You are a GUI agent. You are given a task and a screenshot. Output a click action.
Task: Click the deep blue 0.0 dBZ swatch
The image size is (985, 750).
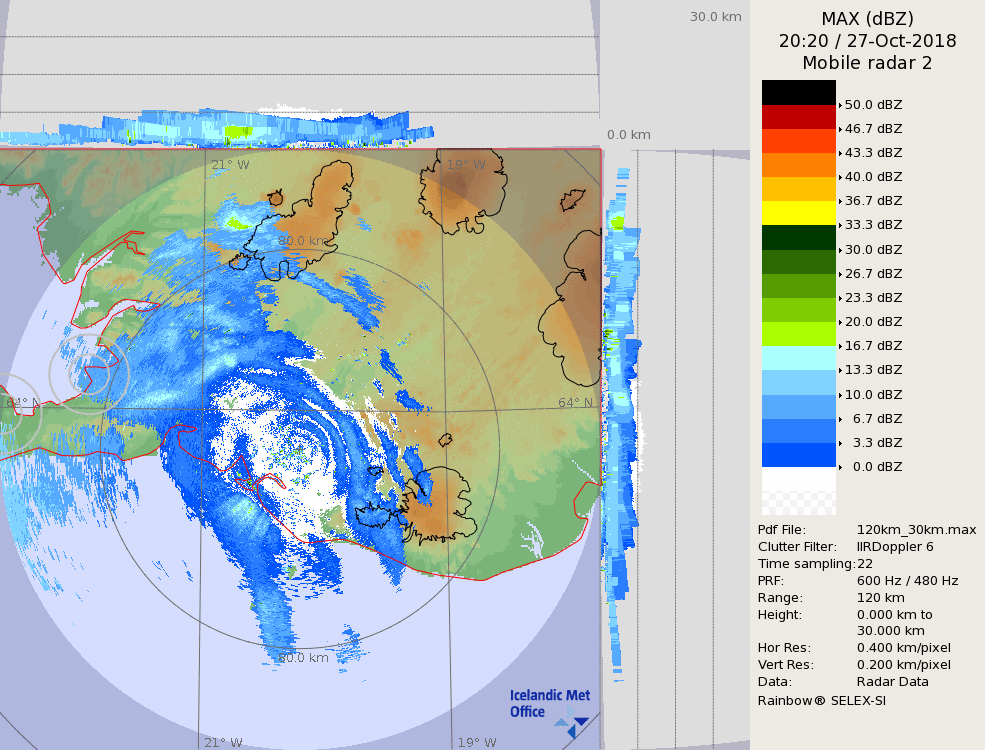point(798,455)
